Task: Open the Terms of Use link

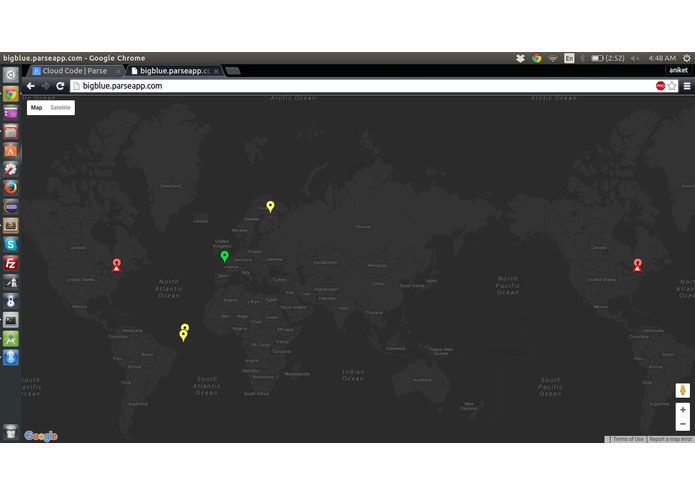Action: (x=628, y=439)
